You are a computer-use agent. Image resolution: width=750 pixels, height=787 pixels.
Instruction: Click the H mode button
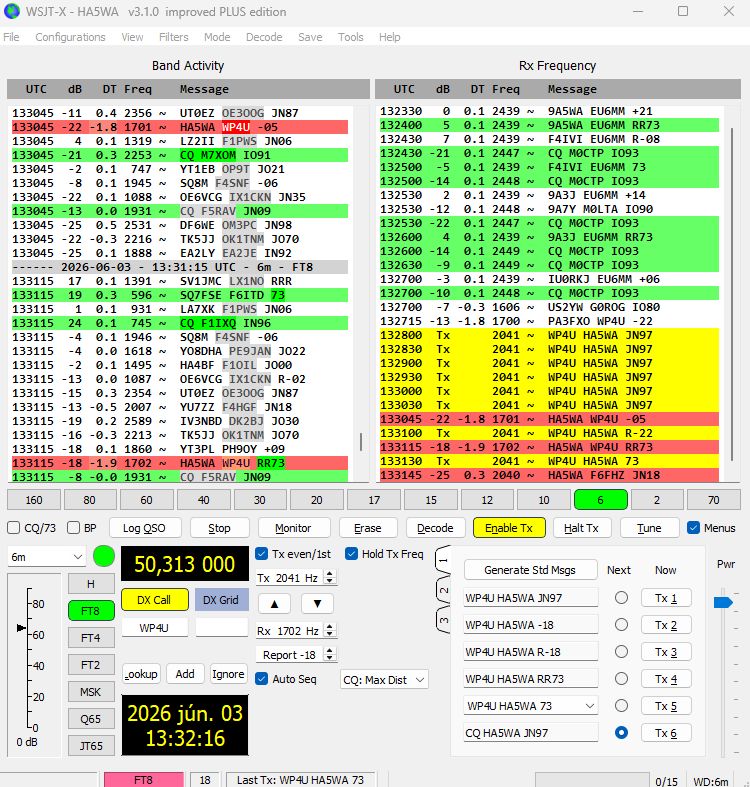click(x=91, y=584)
